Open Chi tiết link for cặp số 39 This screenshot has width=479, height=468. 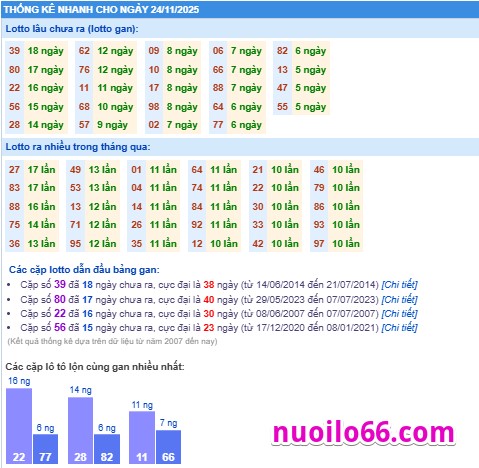coord(399,285)
